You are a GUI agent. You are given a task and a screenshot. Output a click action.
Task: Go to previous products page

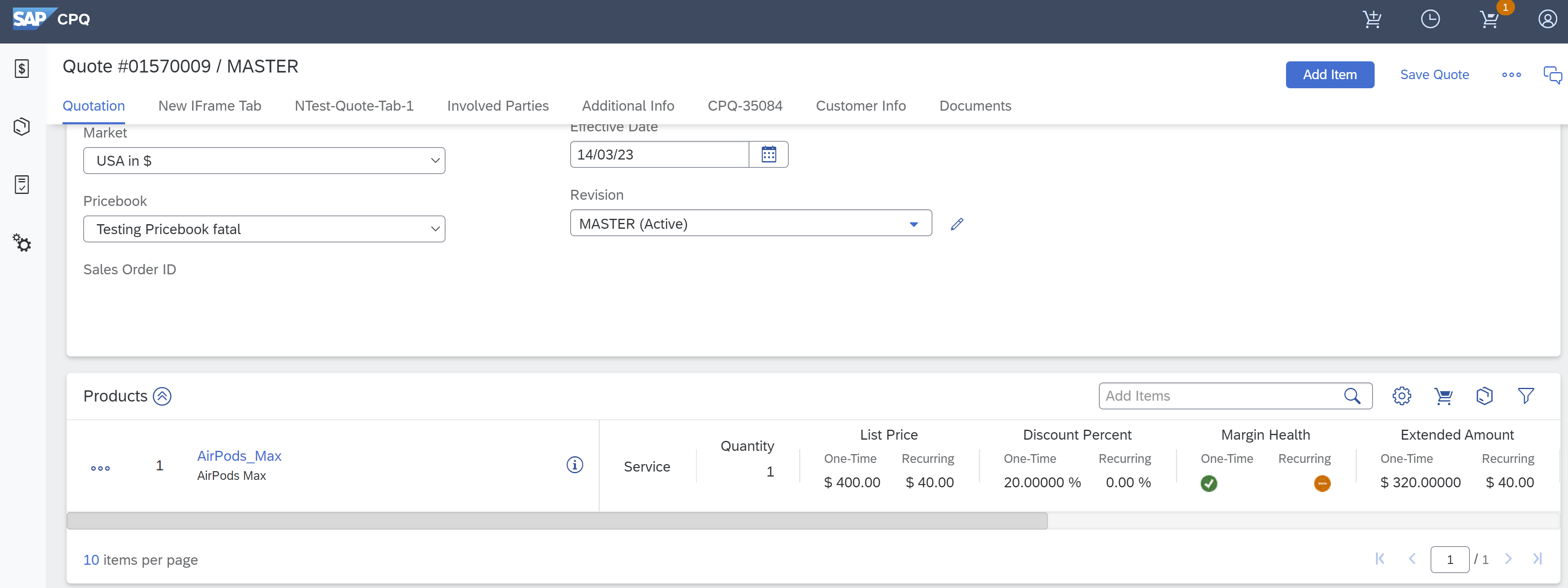coord(1412,559)
